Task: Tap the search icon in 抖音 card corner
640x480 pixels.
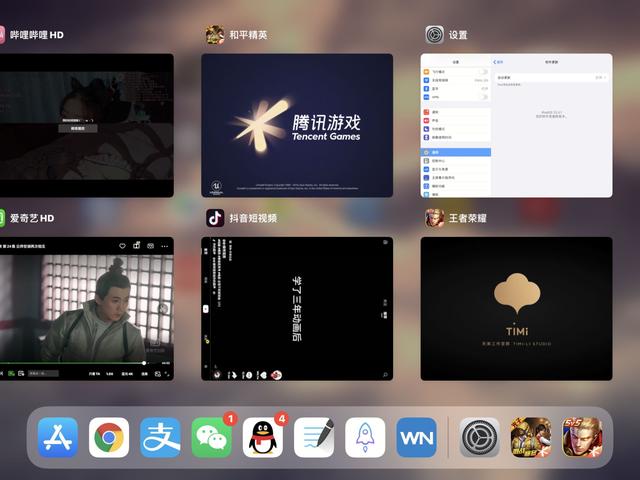Action: [x=385, y=375]
